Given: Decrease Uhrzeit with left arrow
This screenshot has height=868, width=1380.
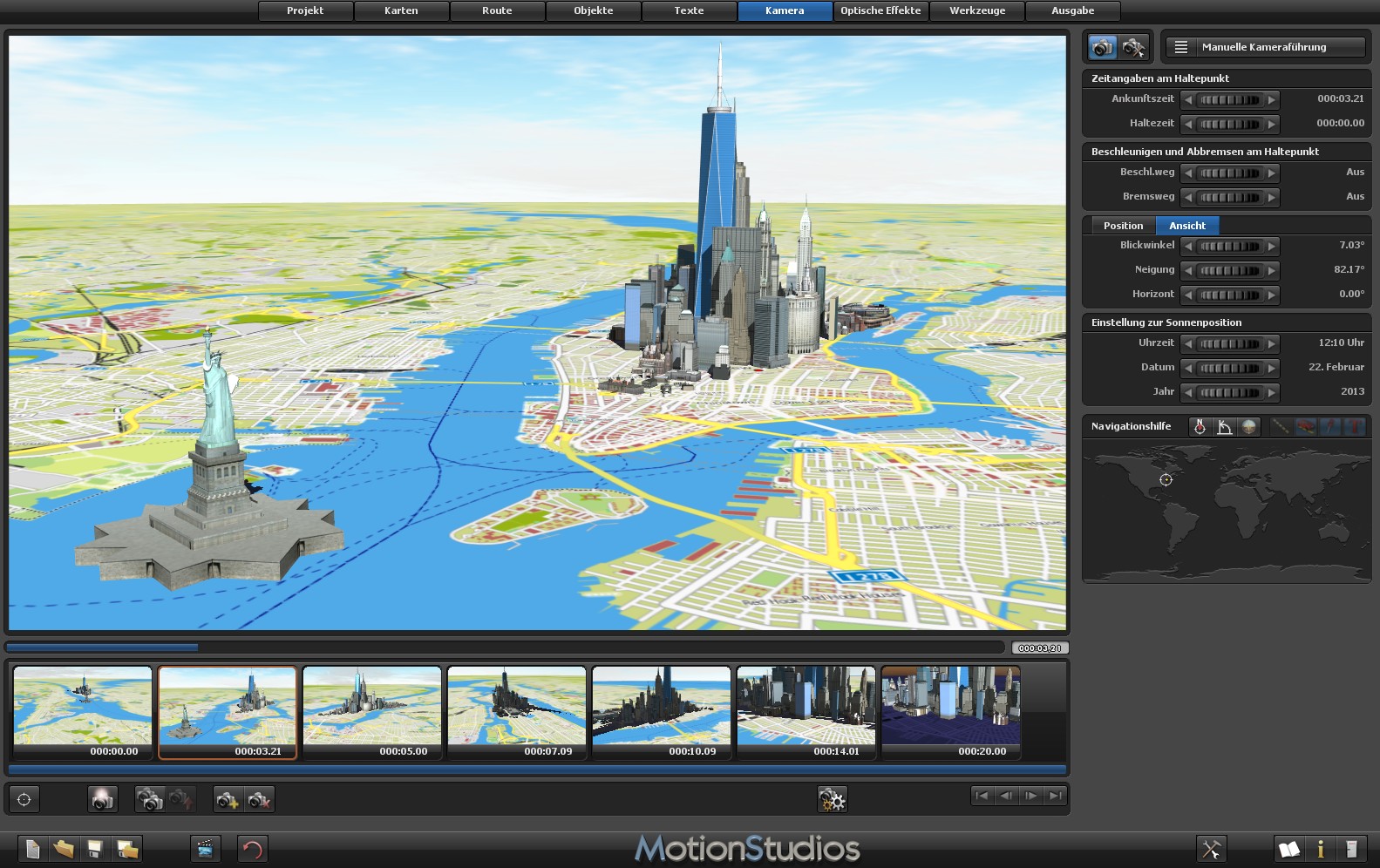Looking at the screenshot, I should 1188,343.
